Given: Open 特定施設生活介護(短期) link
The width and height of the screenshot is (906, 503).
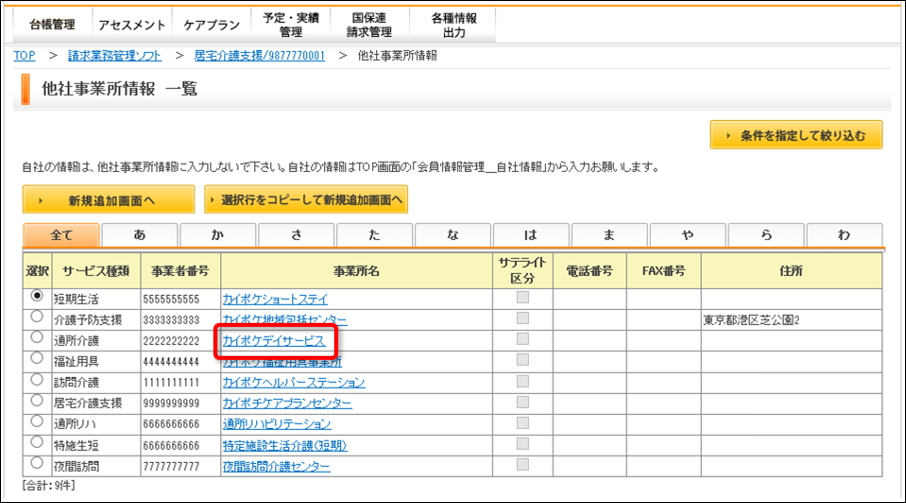Looking at the screenshot, I should click(x=285, y=445).
